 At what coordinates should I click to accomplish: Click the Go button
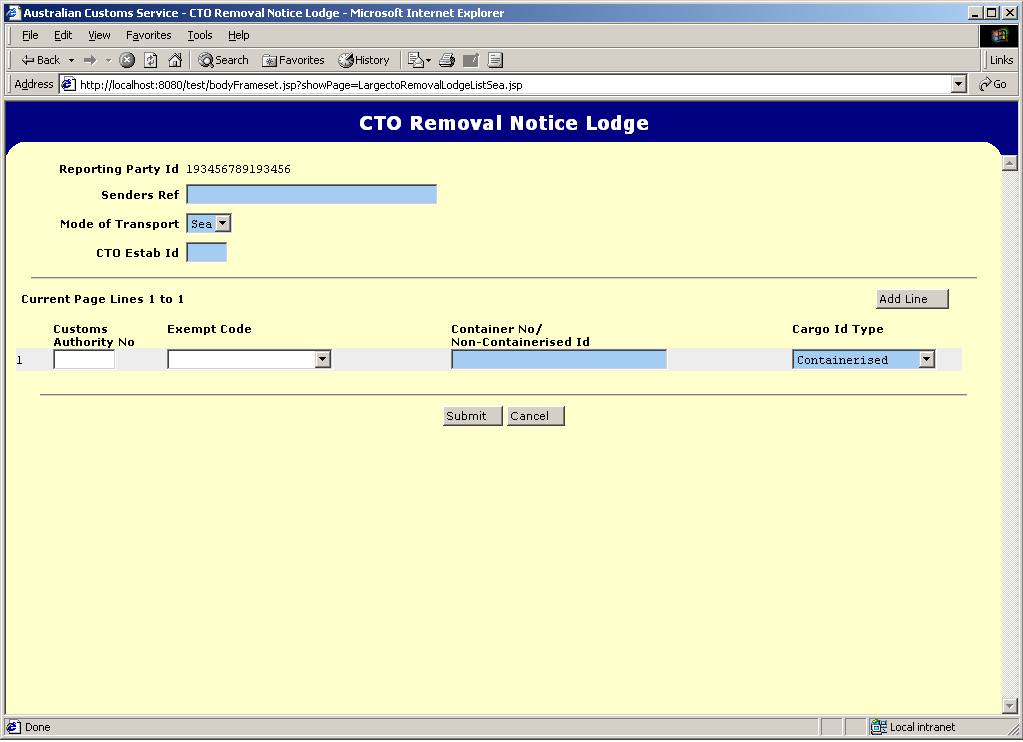pyautogui.click(x=993, y=84)
